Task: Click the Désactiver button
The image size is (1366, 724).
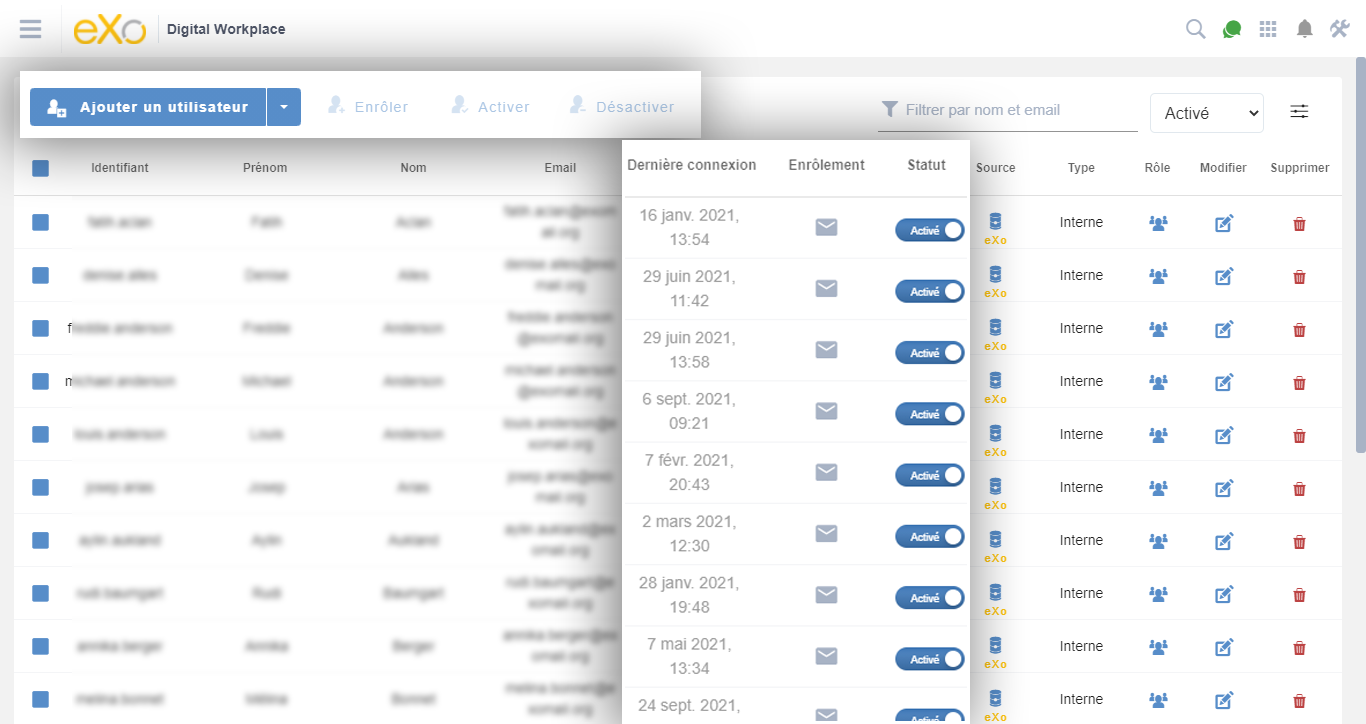Action: [x=621, y=106]
